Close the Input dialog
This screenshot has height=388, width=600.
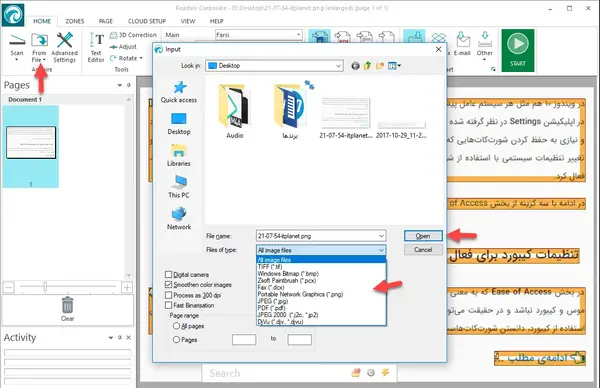(439, 49)
